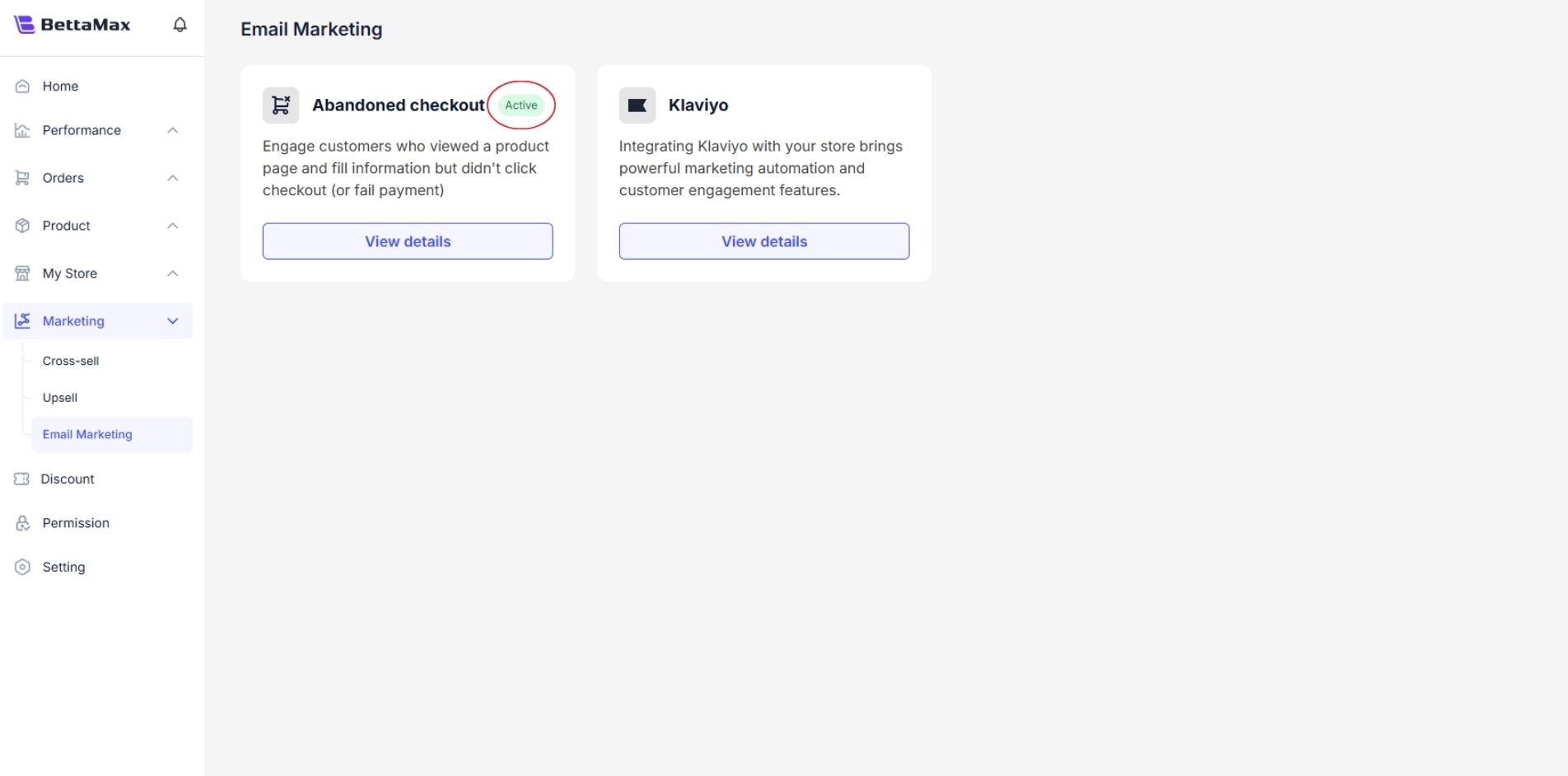The height and width of the screenshot is (776, 1568).
Task: Expand the Performance menu chevron
Action: (173, 130)
